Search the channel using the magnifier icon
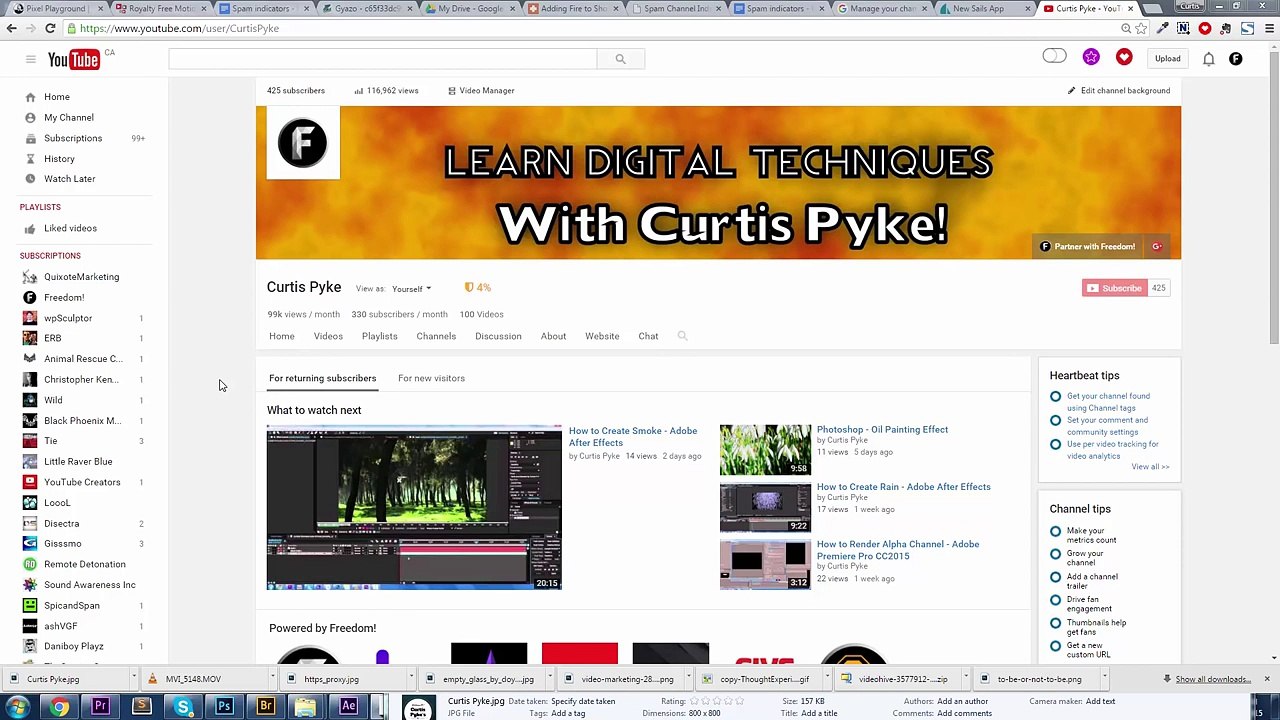The height and width of the screenshot is (720, 1280). [x=682, y=336]
